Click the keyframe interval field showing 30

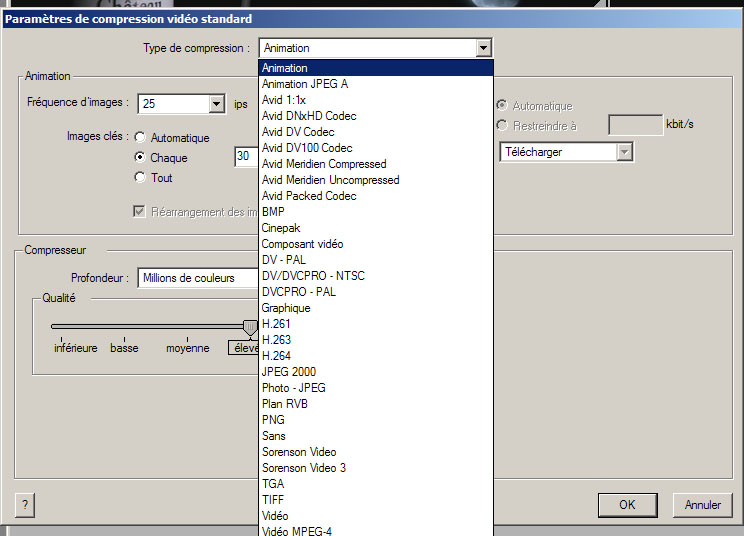(247, 156)
